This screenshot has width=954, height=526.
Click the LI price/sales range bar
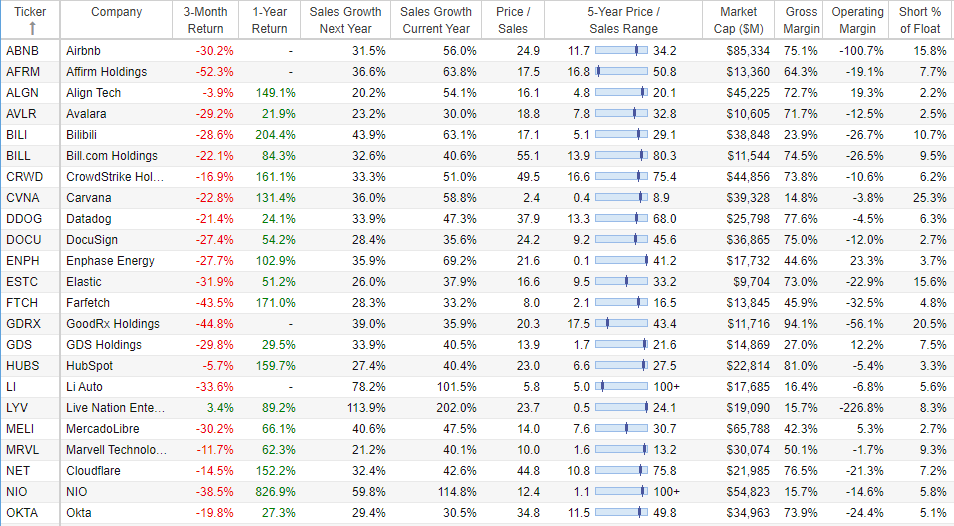pyautogui.click(x=621, y=387)
